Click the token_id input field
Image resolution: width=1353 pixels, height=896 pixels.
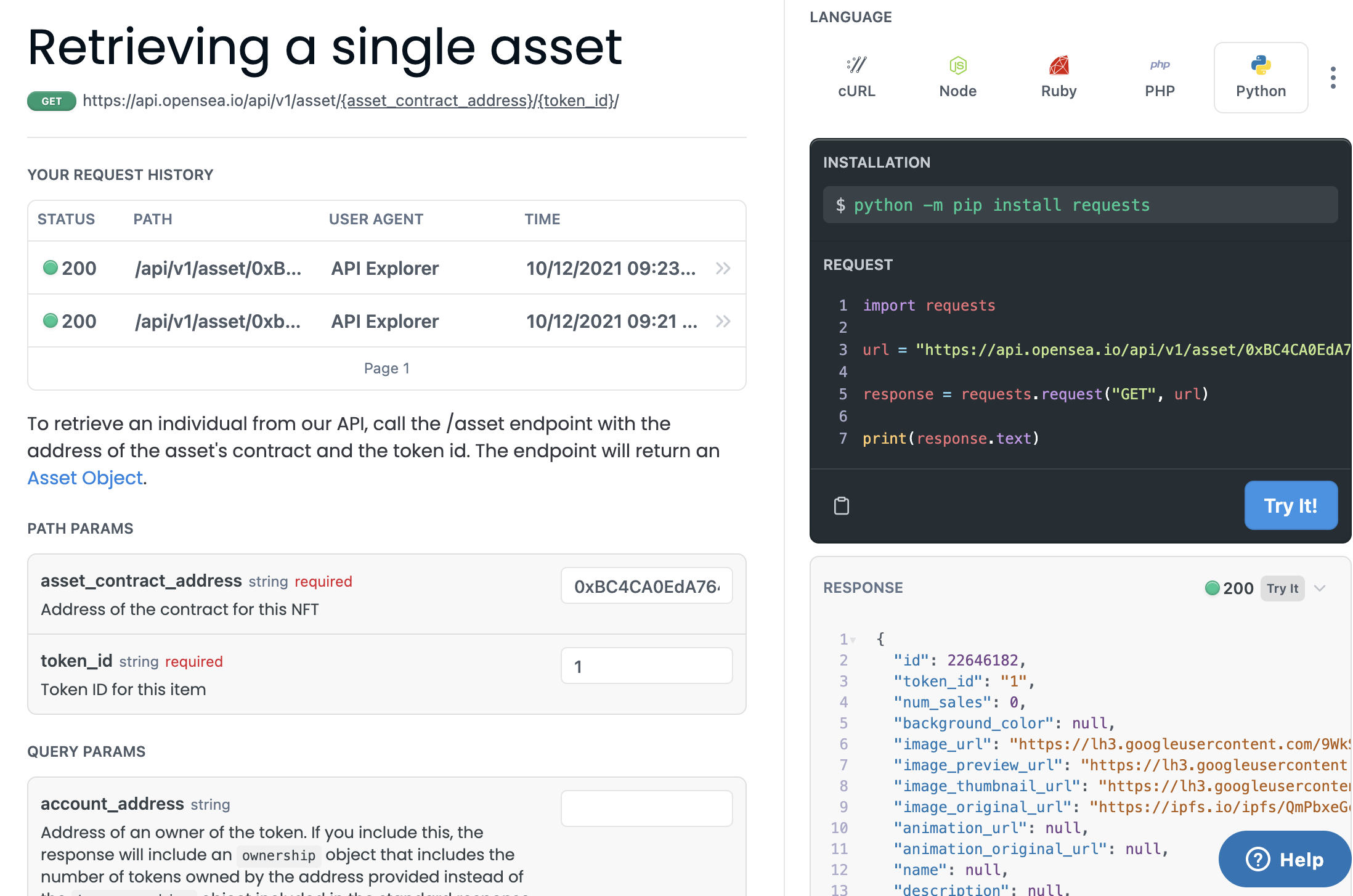click(646, 666)
